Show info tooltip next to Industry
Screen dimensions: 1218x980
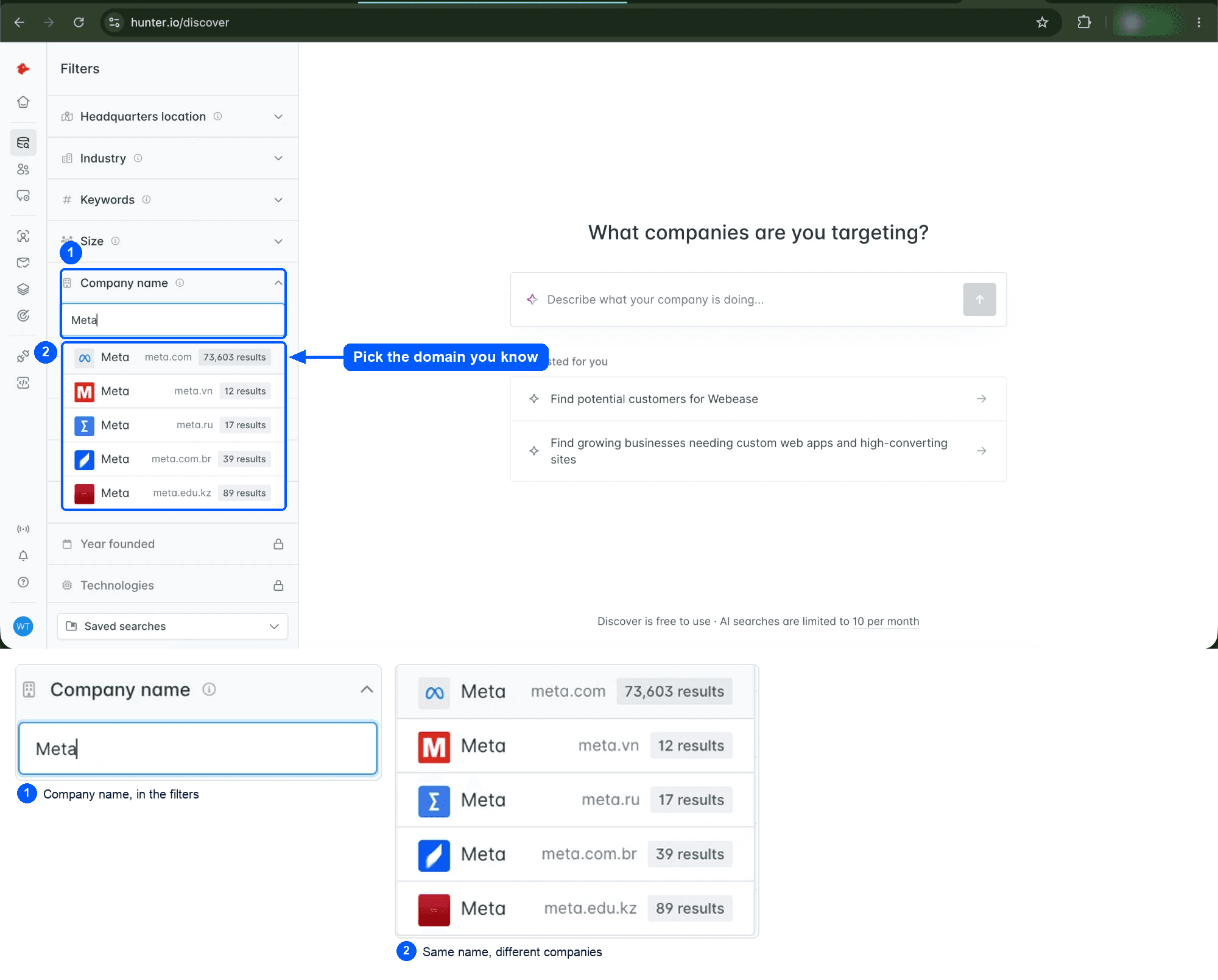138,158
